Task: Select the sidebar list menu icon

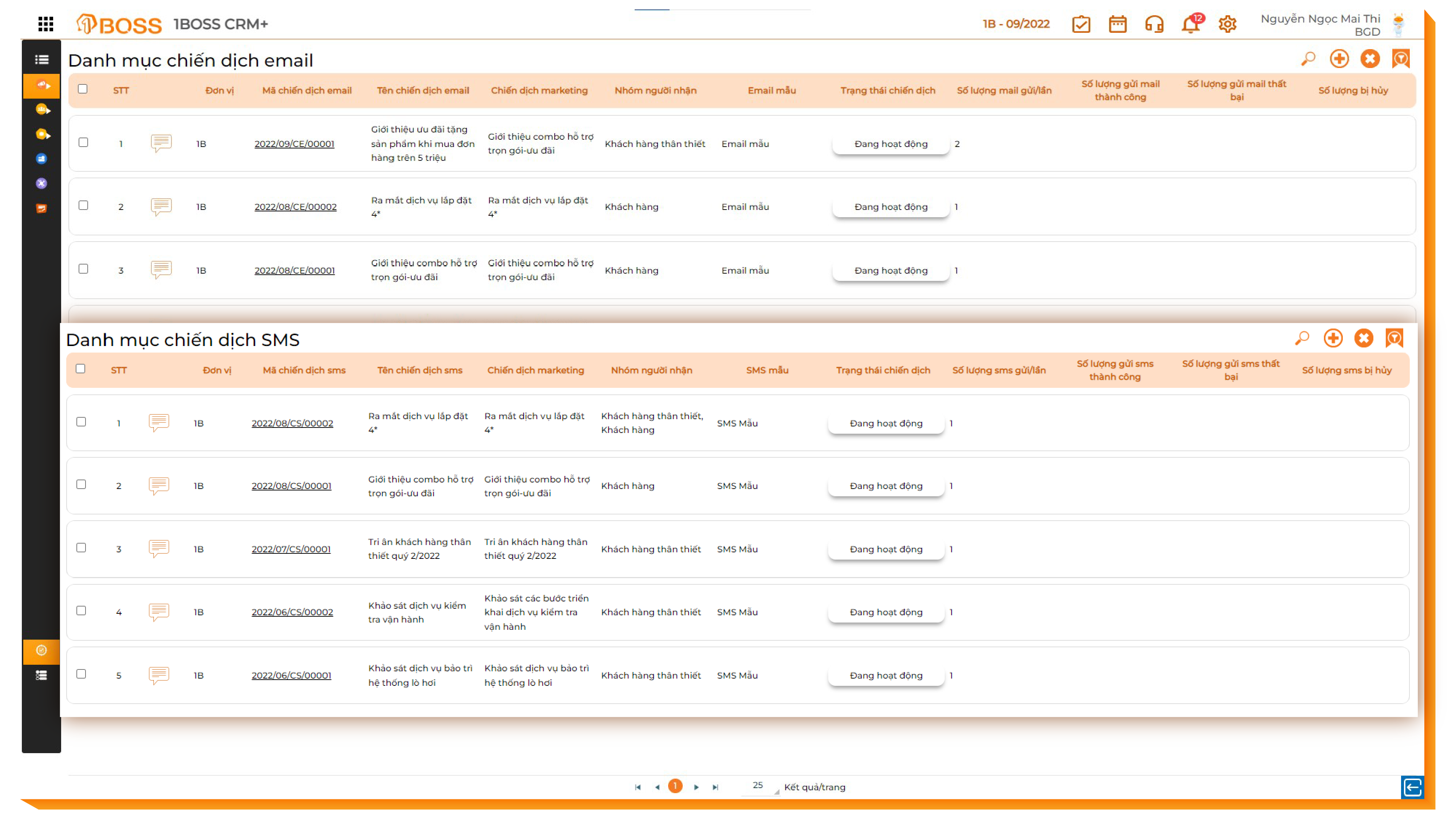Action: pos(41,59)
